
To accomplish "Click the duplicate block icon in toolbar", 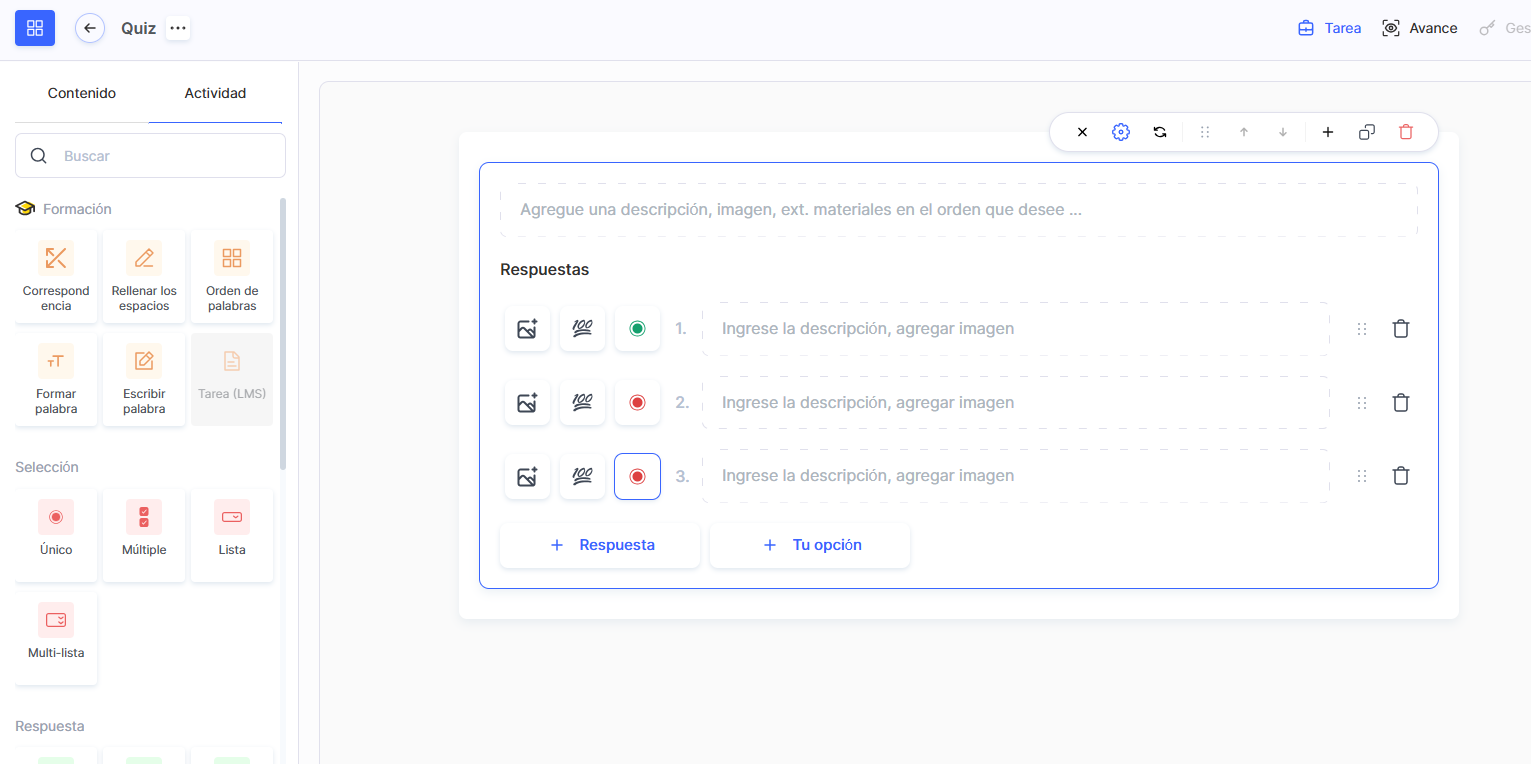I will tap(1367, 132).
